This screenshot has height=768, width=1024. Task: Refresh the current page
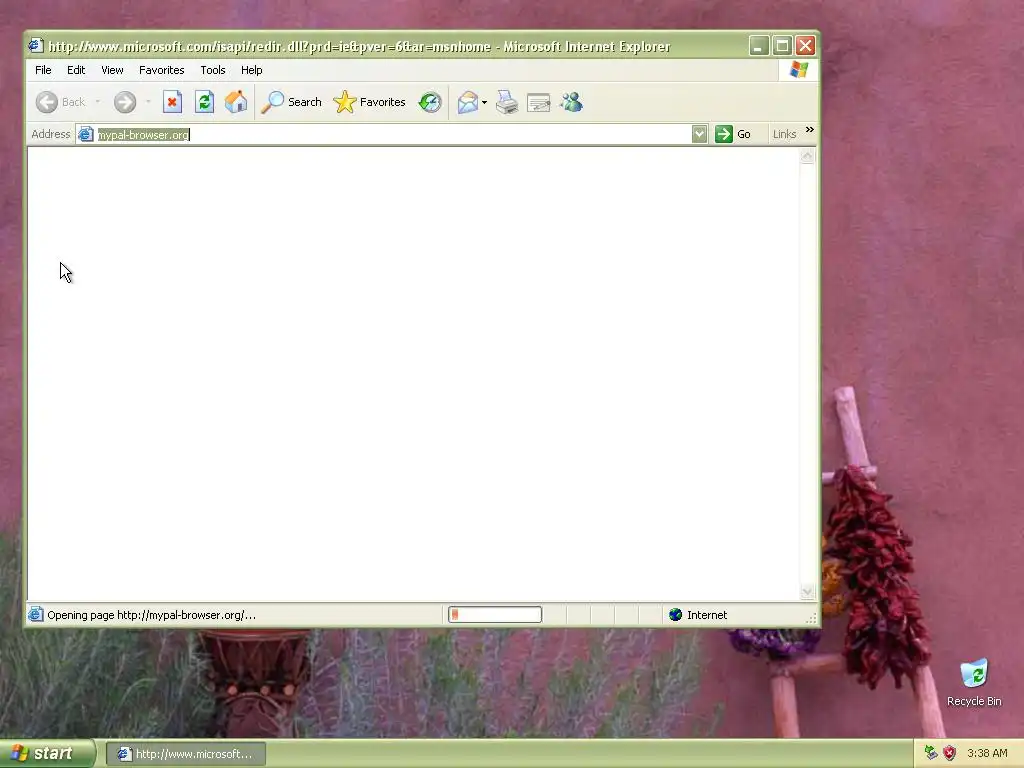(204, 102)
